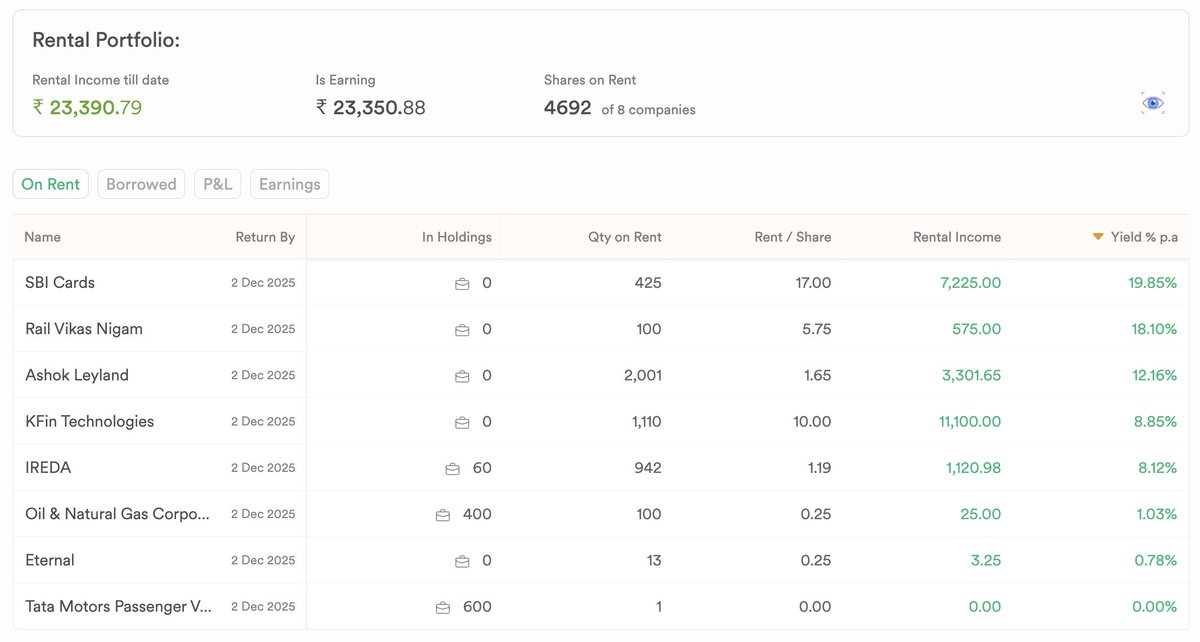Click IREDA yield 8.12%
Image resolution: width=1200 pixels, height=642 pixels.
[1156, 467]
